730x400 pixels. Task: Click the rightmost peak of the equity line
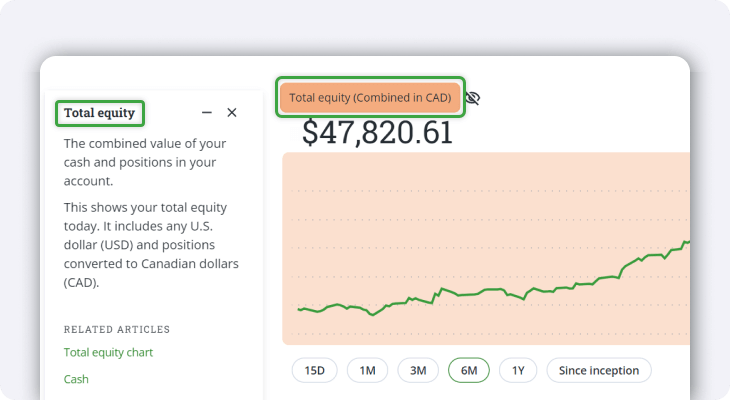tap(686, 241)
